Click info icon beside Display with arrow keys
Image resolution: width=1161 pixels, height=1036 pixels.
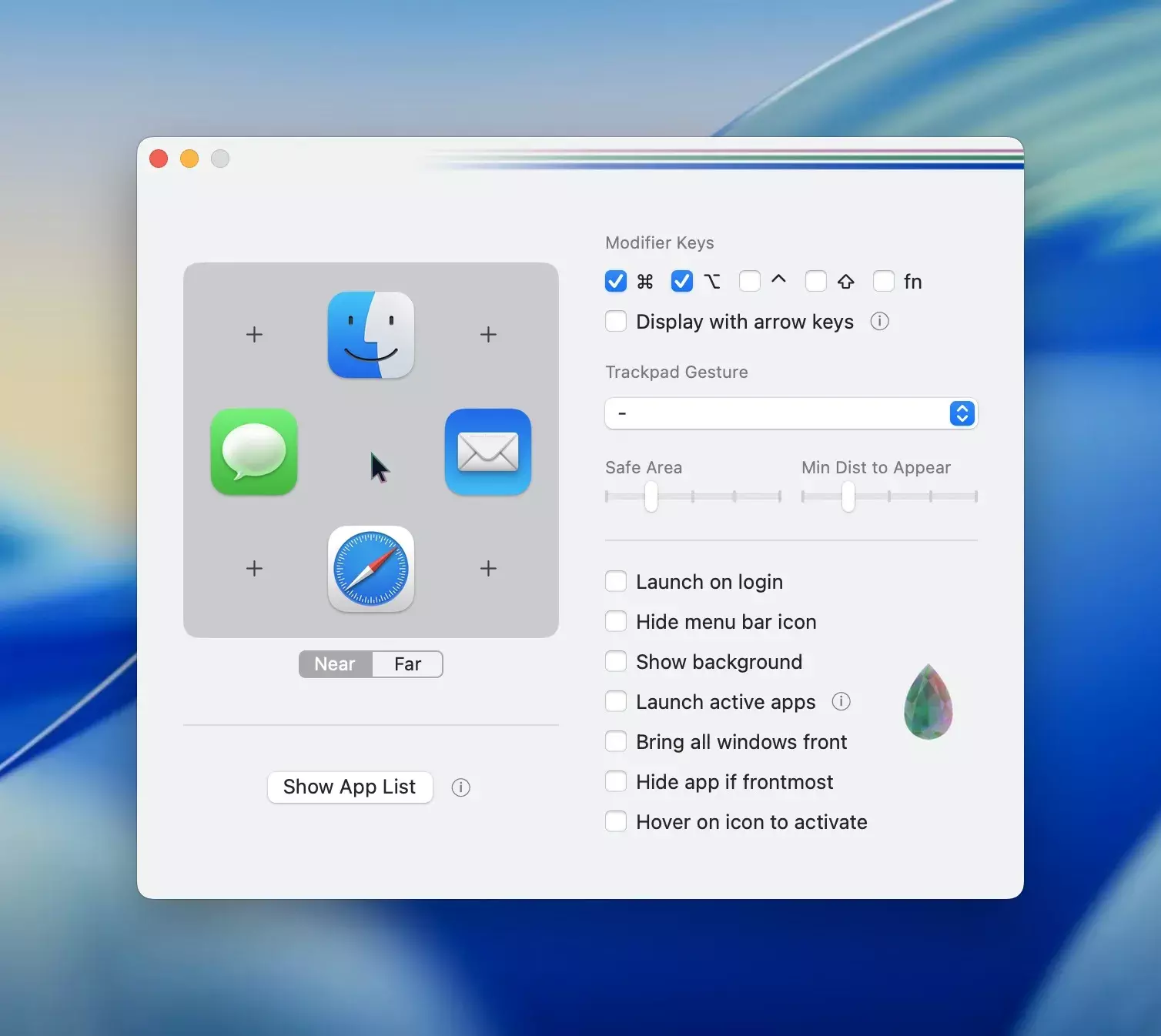tap(879, 322)
